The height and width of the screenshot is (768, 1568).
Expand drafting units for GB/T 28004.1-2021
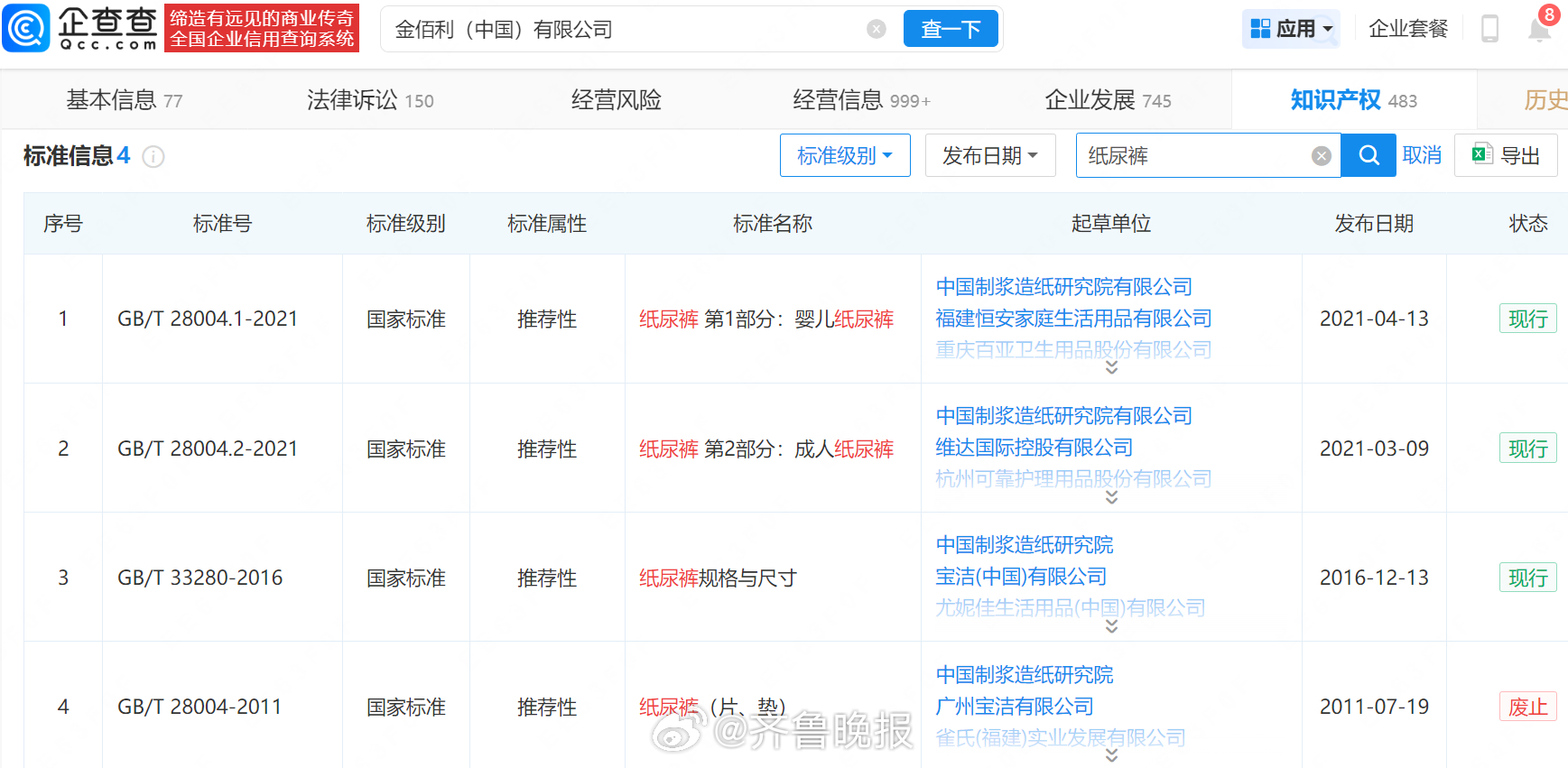pos(1111,368)
